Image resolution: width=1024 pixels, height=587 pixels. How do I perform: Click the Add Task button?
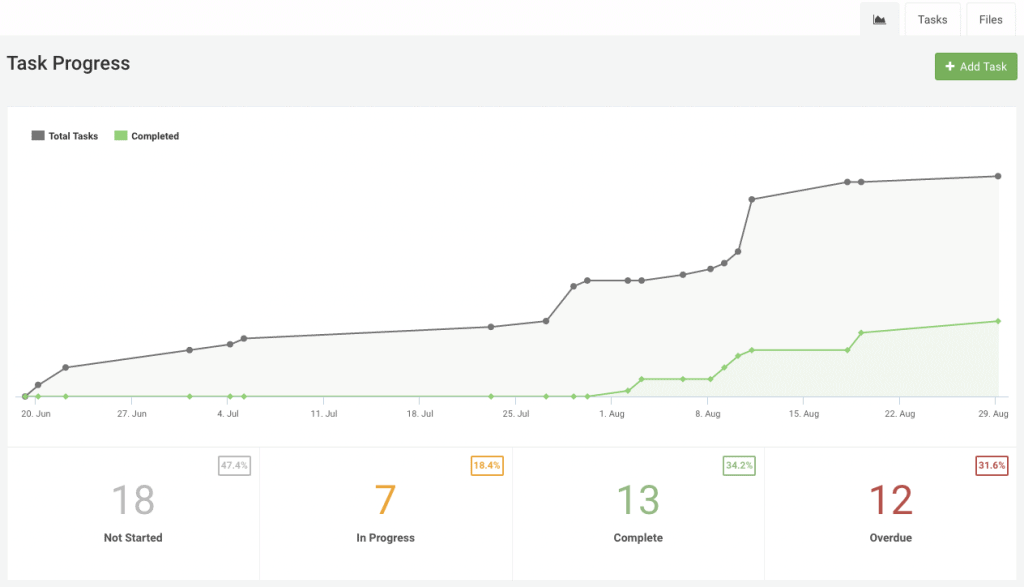click(x=975, y=66)
